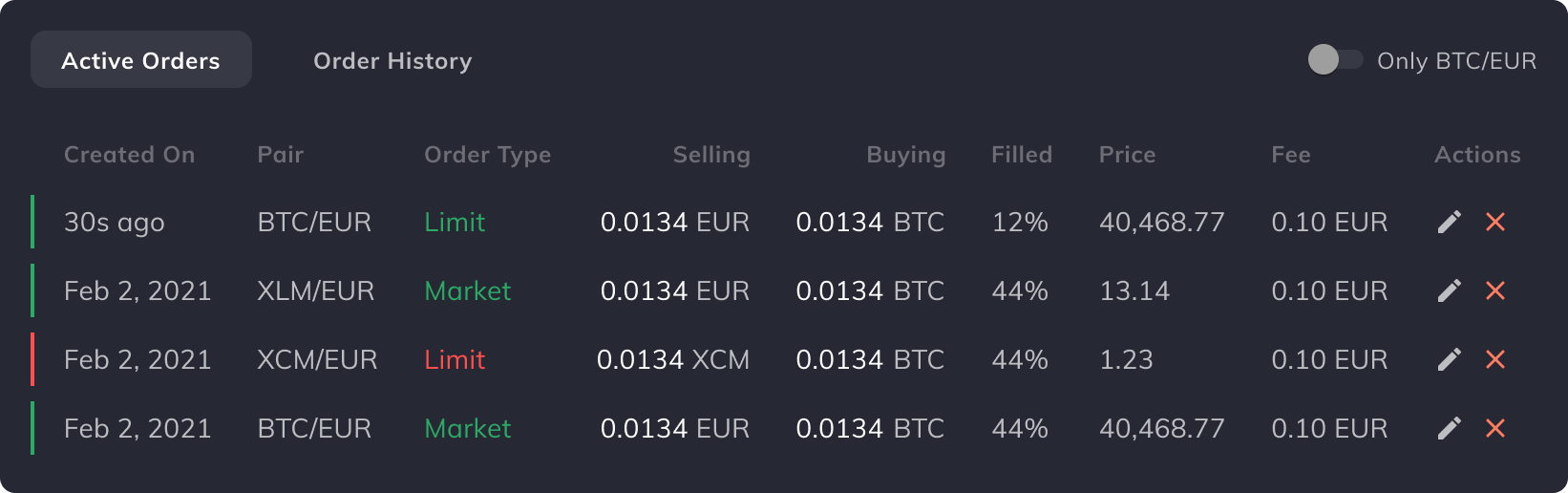1568x493 pixels.
Task: Select the XLM/EUR pair cell
Action: click(315, 290)
